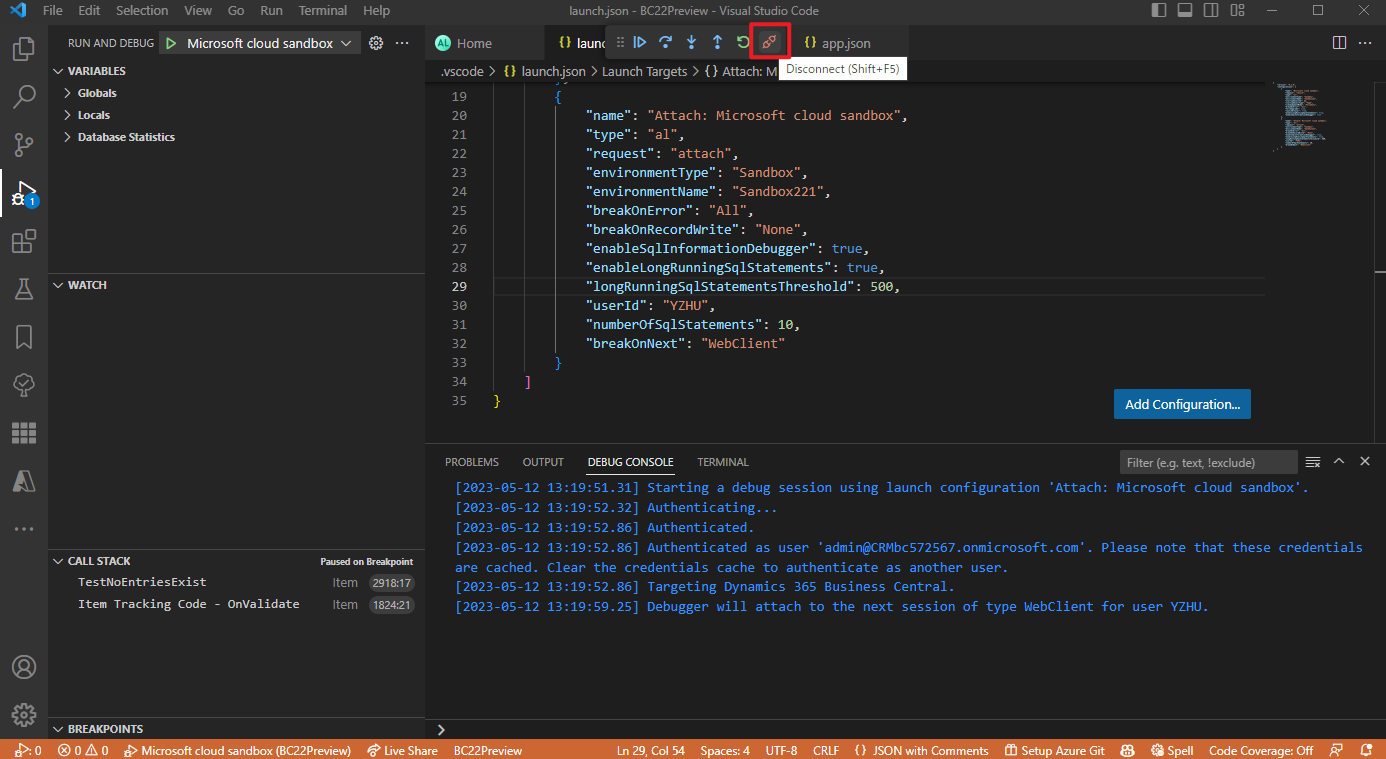
Task: Switch to the Terminal tab
Action: [x=722, y=462]
